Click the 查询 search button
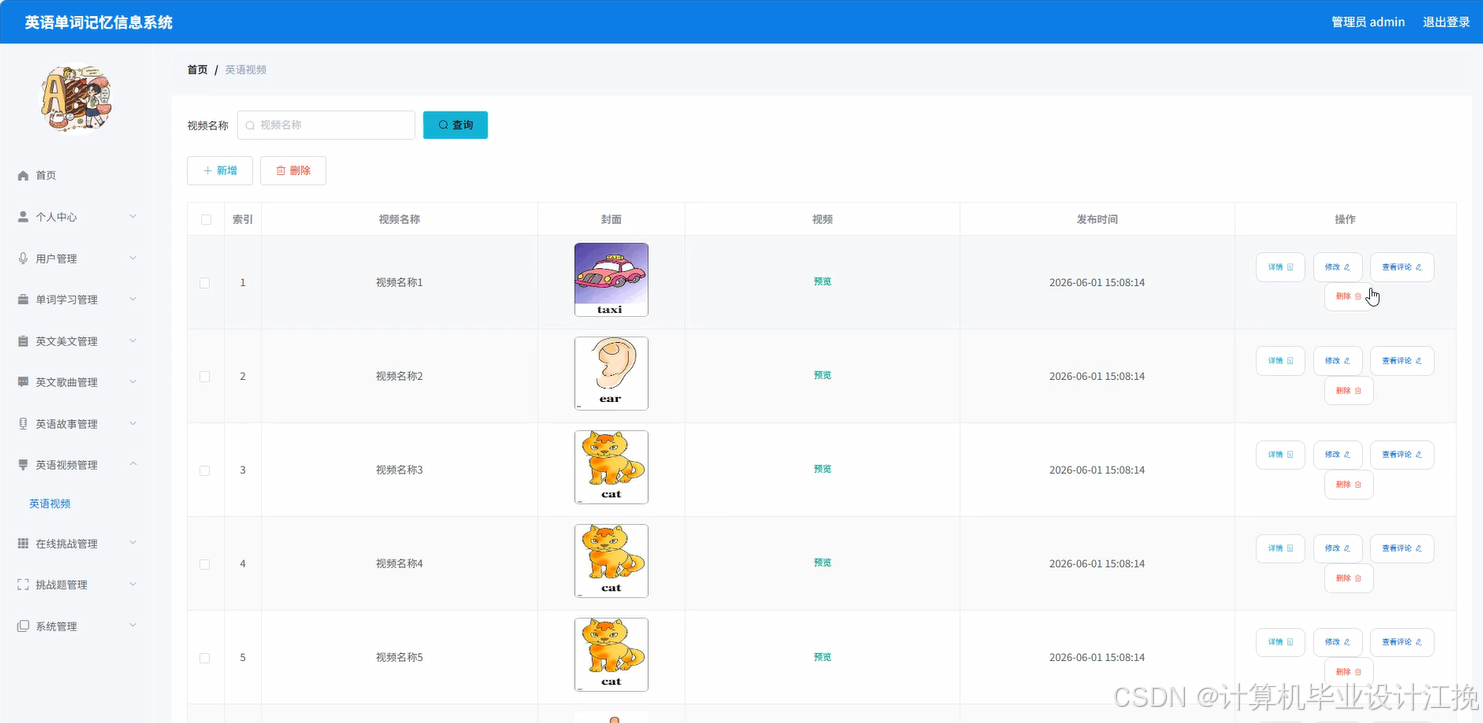 tap(455, 125)
